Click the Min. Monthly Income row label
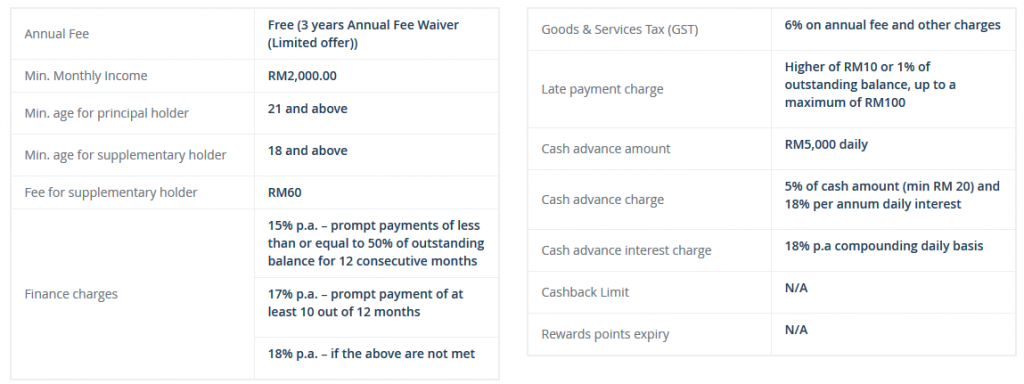 pyautogui.click(x=86, y=76)
